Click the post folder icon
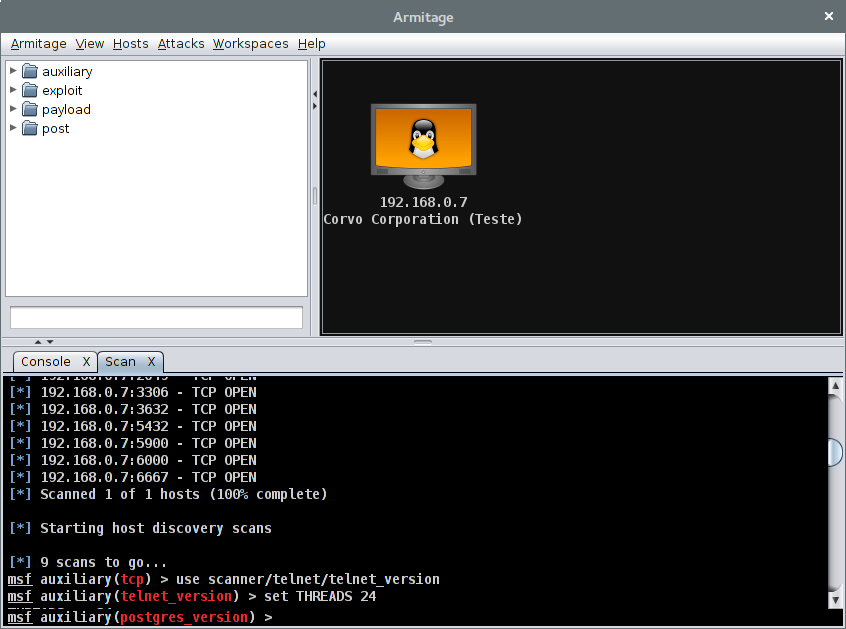The image size is (846, 629). [x=30, y=128]
